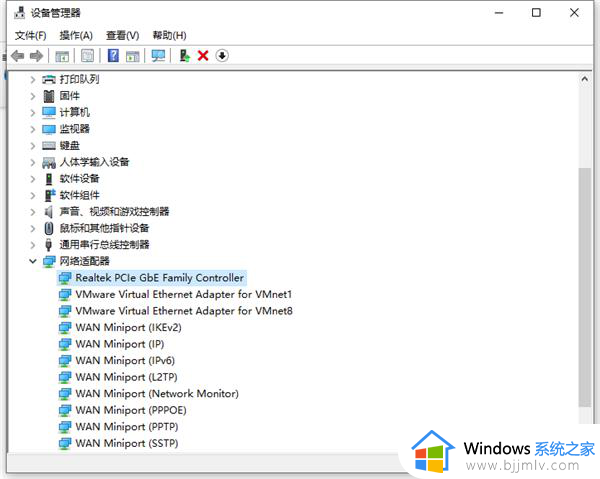Select Realtek PCIe GbE Family Controller
600x479 pixels.
click(159, 278)
